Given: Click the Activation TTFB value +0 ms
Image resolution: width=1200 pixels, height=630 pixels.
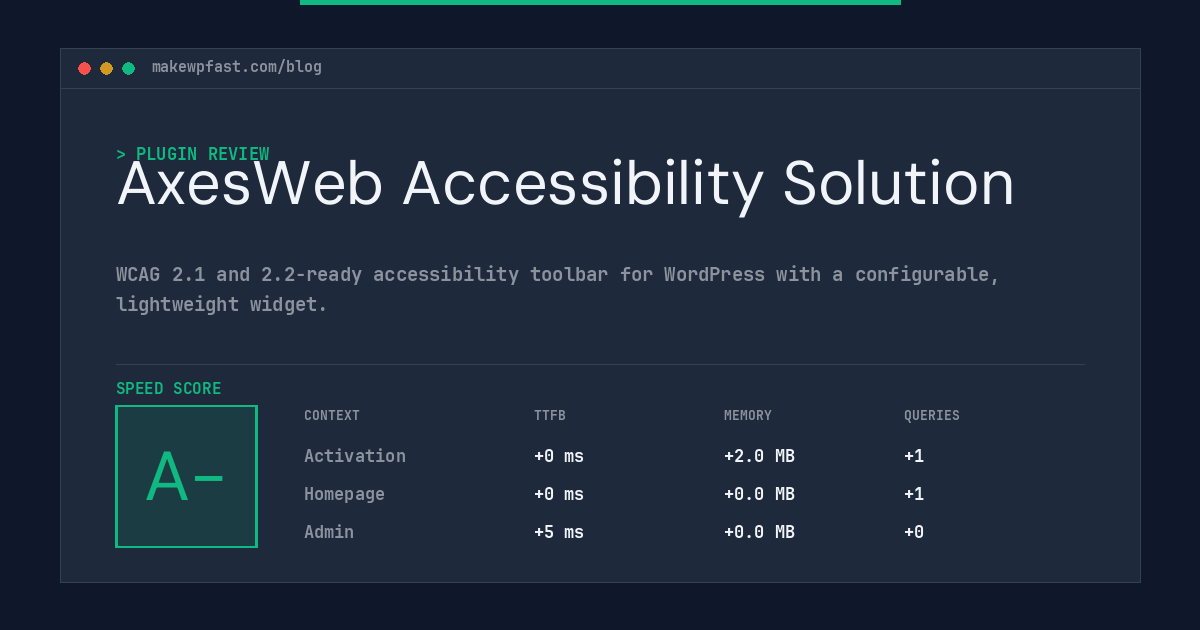Looking at the screenshot, I should pos(559,456).
